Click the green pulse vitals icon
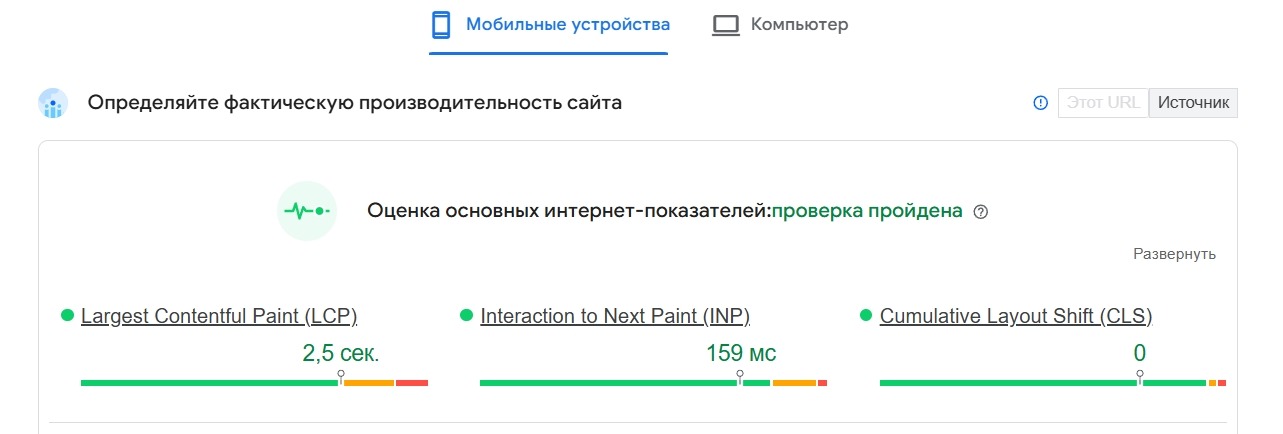This screenshot has height=434, width=1283. tap(307, 211)
